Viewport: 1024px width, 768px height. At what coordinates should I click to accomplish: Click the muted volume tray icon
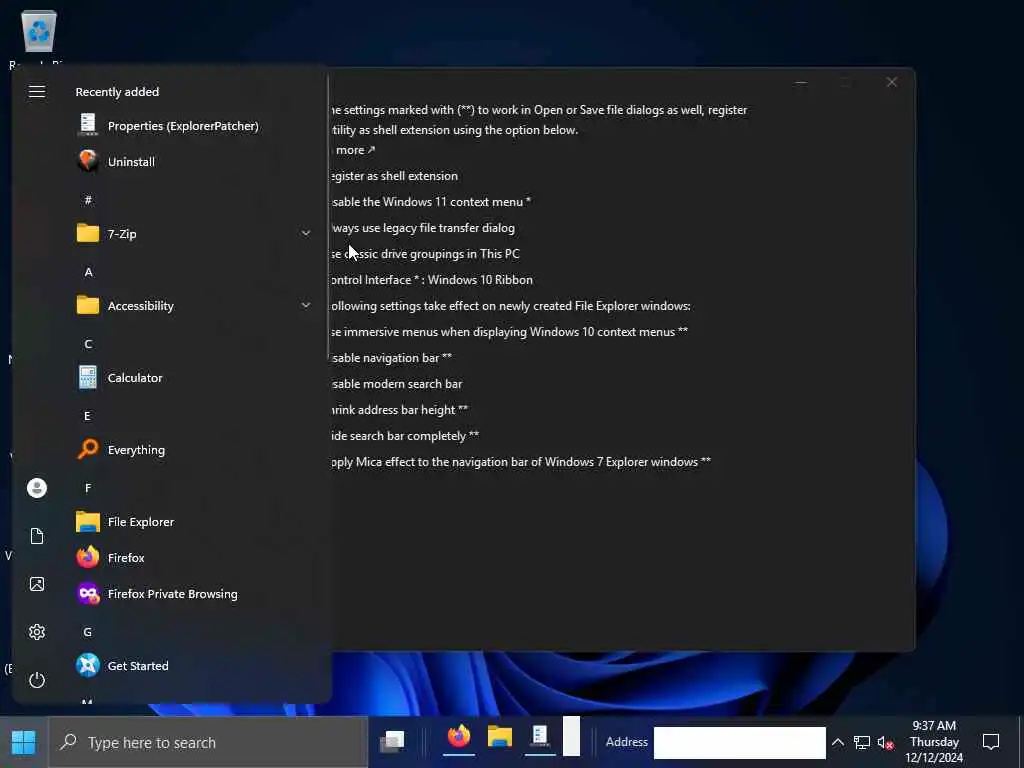tap(886, 742)
